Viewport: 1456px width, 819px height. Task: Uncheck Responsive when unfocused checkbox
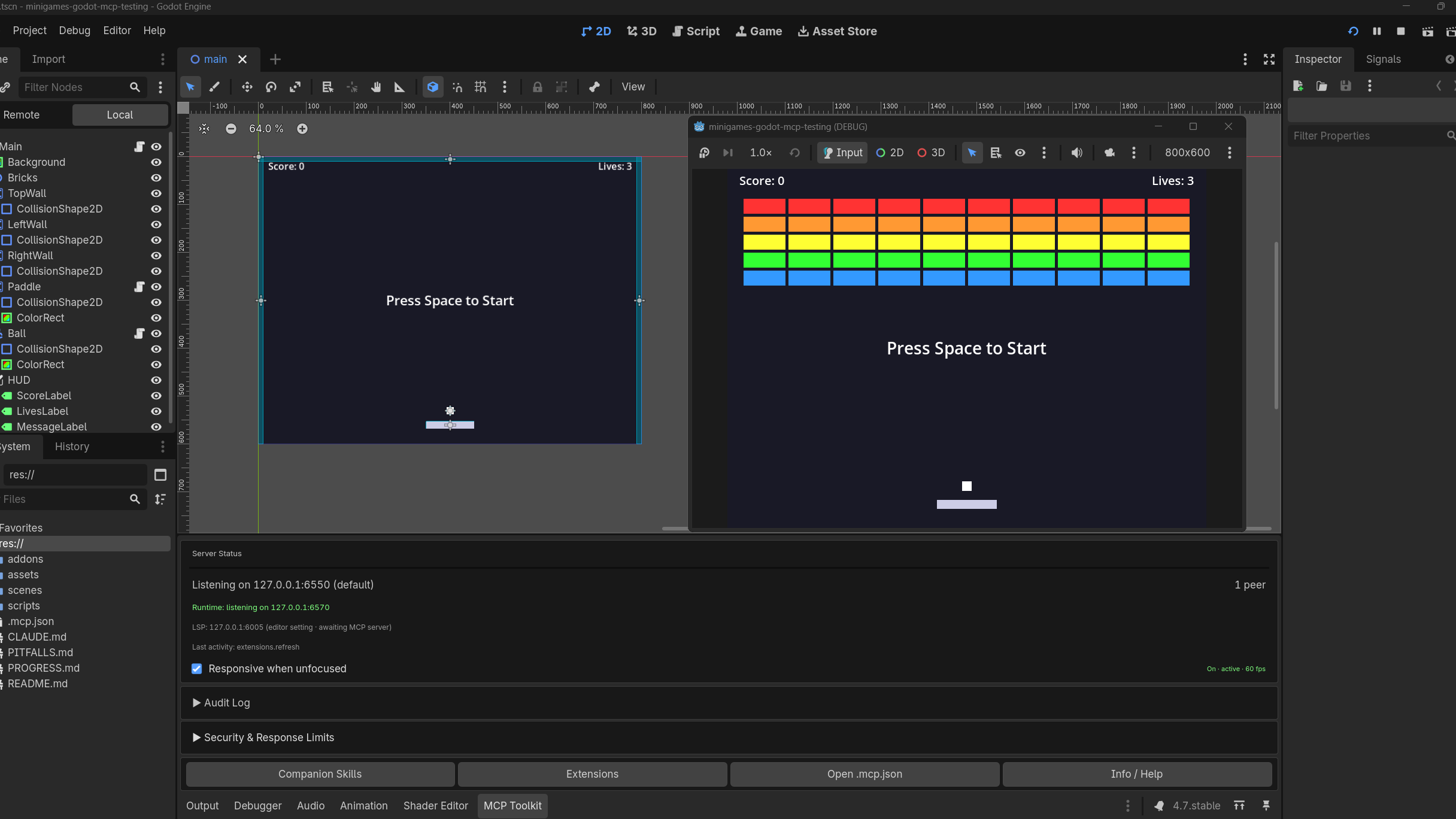click(196, 669)
